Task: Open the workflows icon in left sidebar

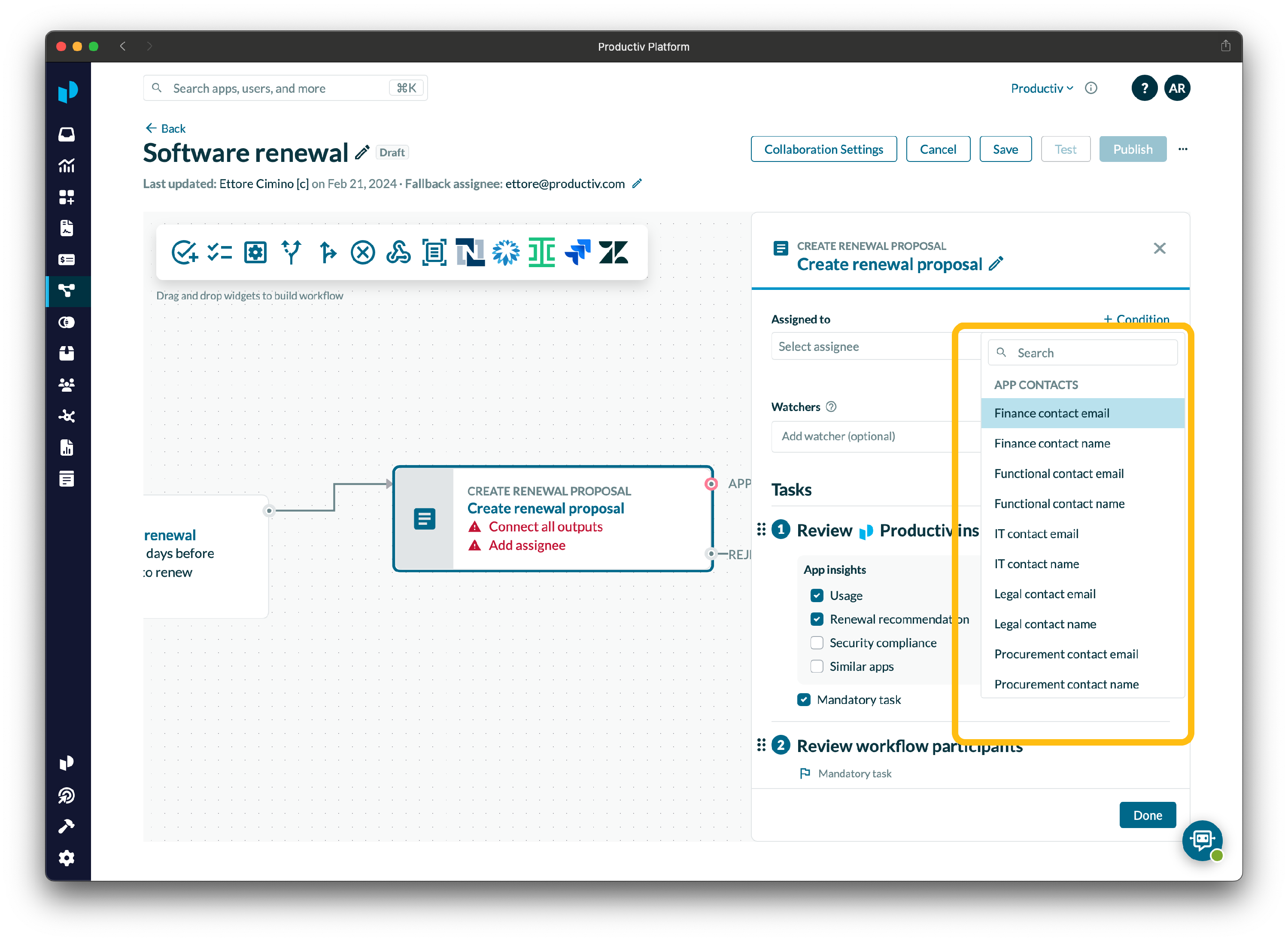Action: pyautogui.click(x=67, y=291)
